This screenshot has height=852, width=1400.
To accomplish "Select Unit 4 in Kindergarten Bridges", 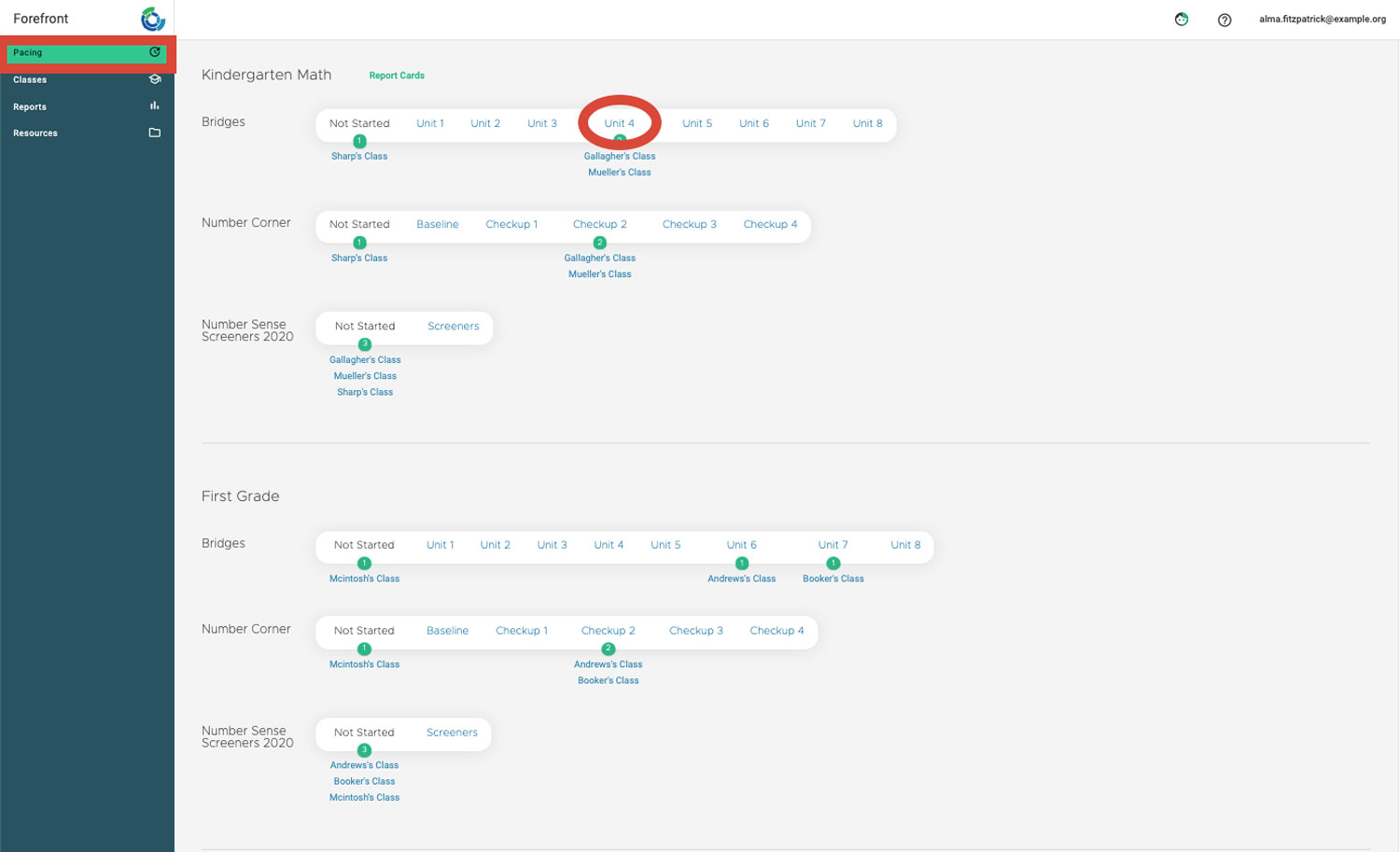I will [x=619, y=123].
